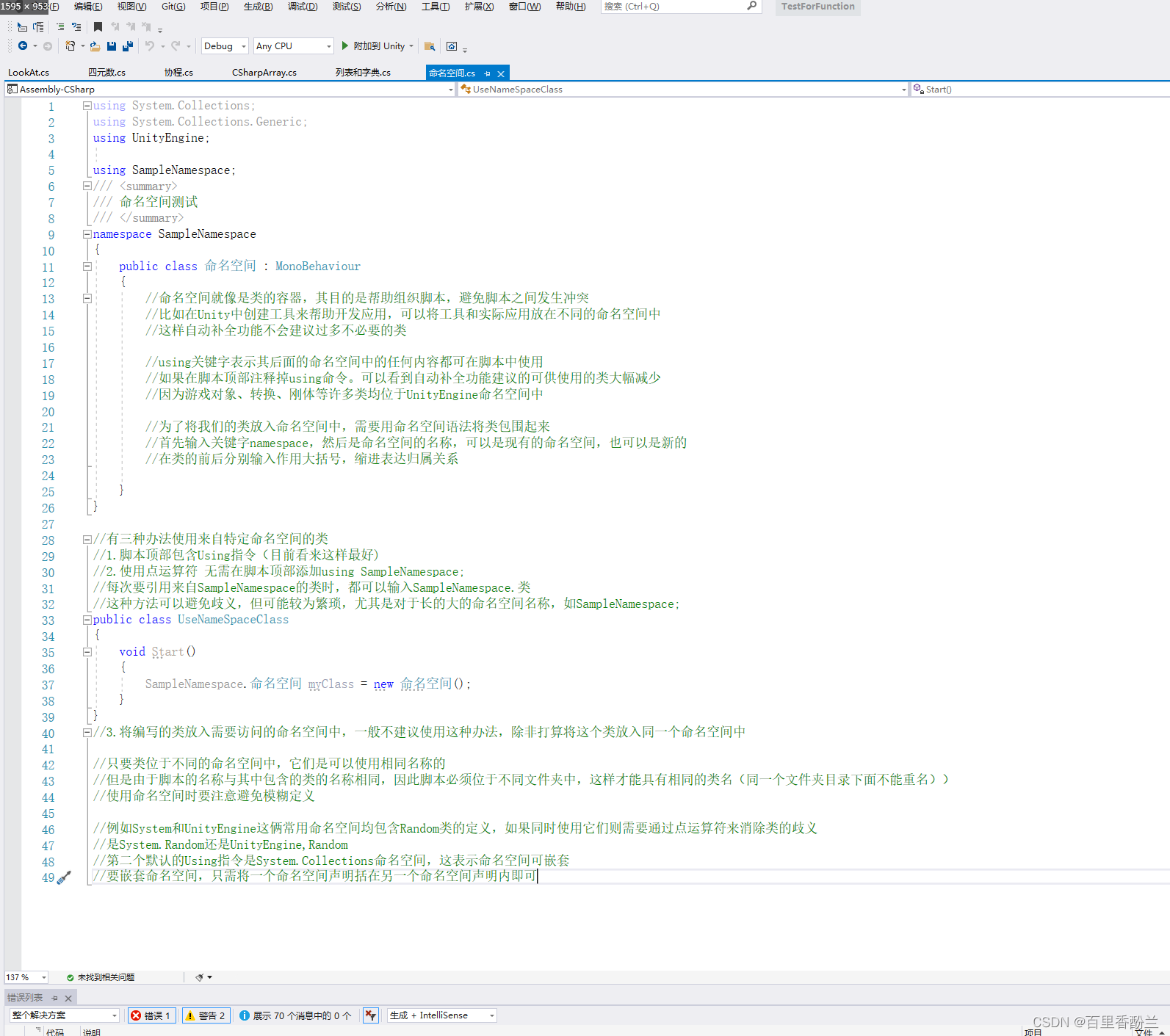
Task: Collapse the void Start() method on line 35
Action: (x=87, y=652)
